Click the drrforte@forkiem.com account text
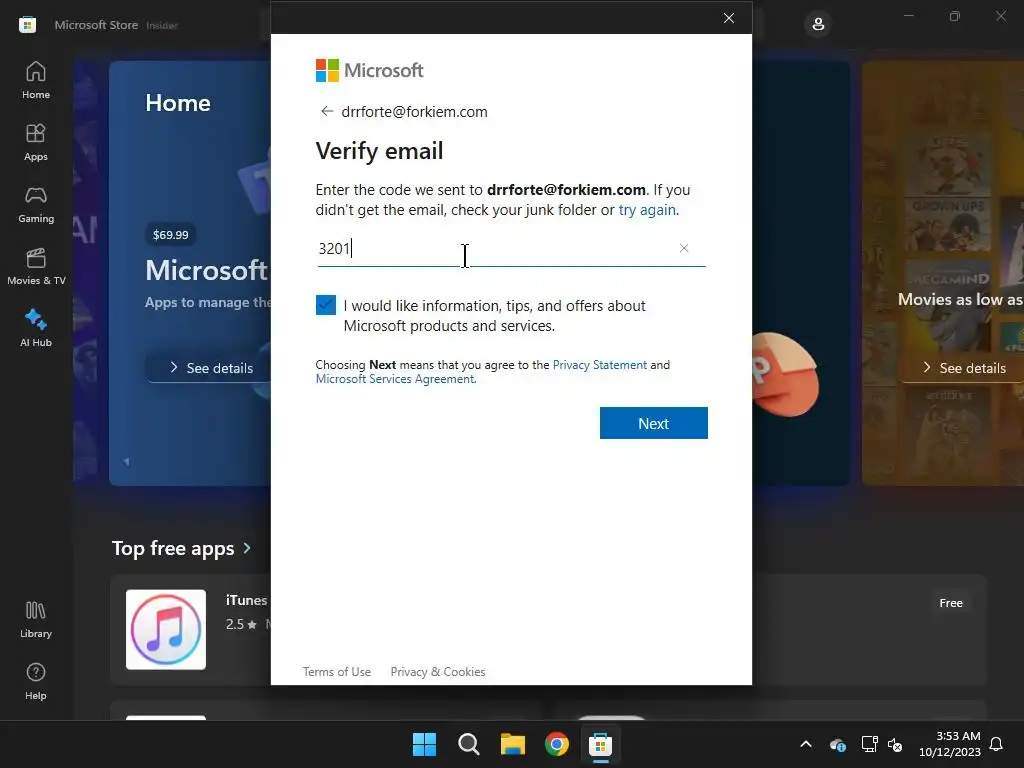This screenshot has height=768, width=1024. click(414, 112)
